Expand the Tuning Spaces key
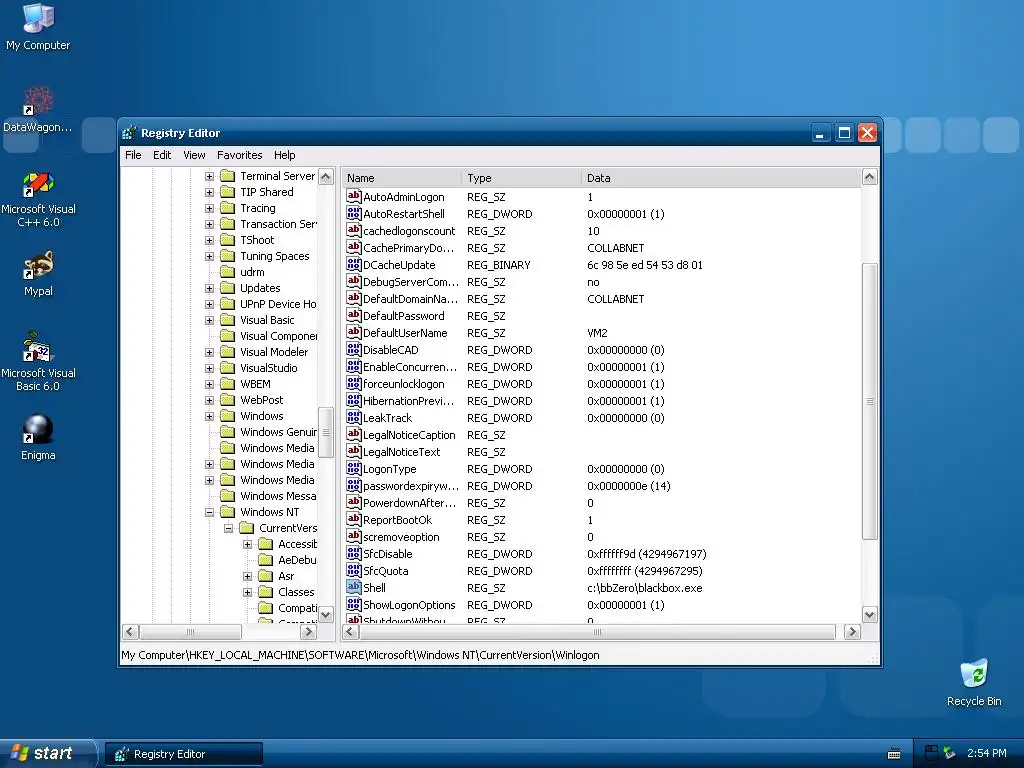This screenshot has height=768, width=1024. 209,256
